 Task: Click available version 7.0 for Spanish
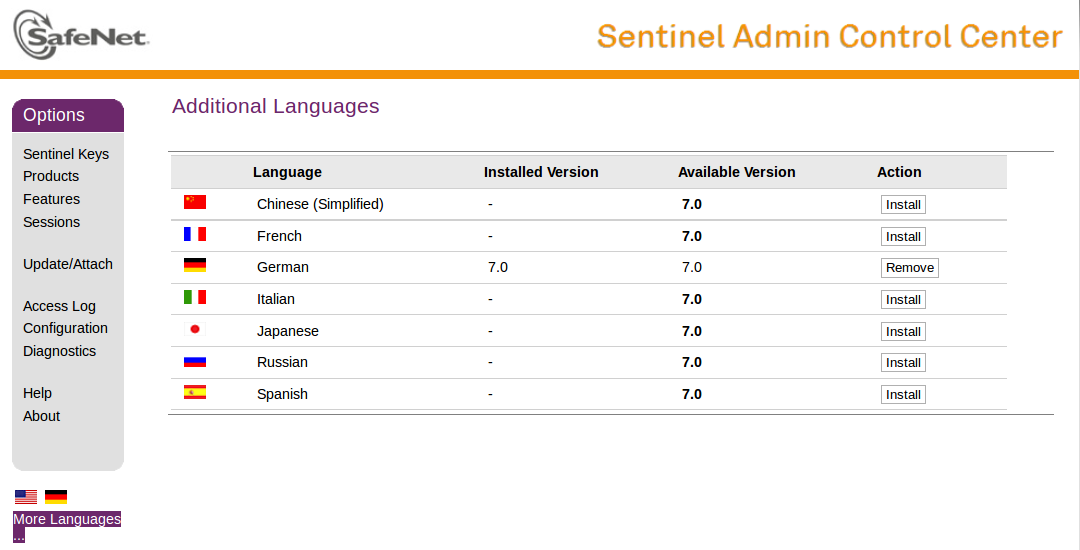[692, 394]
